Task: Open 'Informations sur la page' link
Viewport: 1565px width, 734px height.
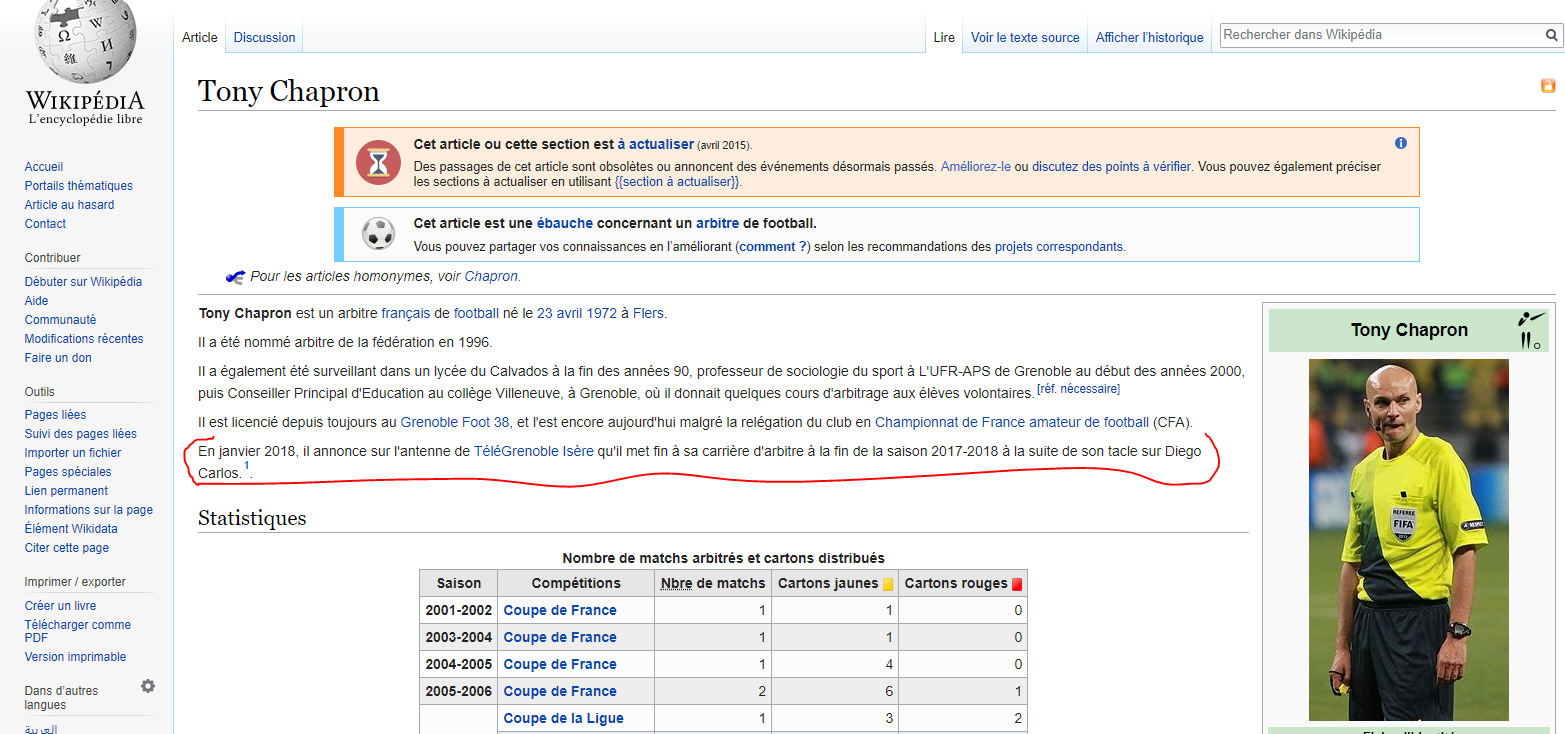Action: [89, 510]
